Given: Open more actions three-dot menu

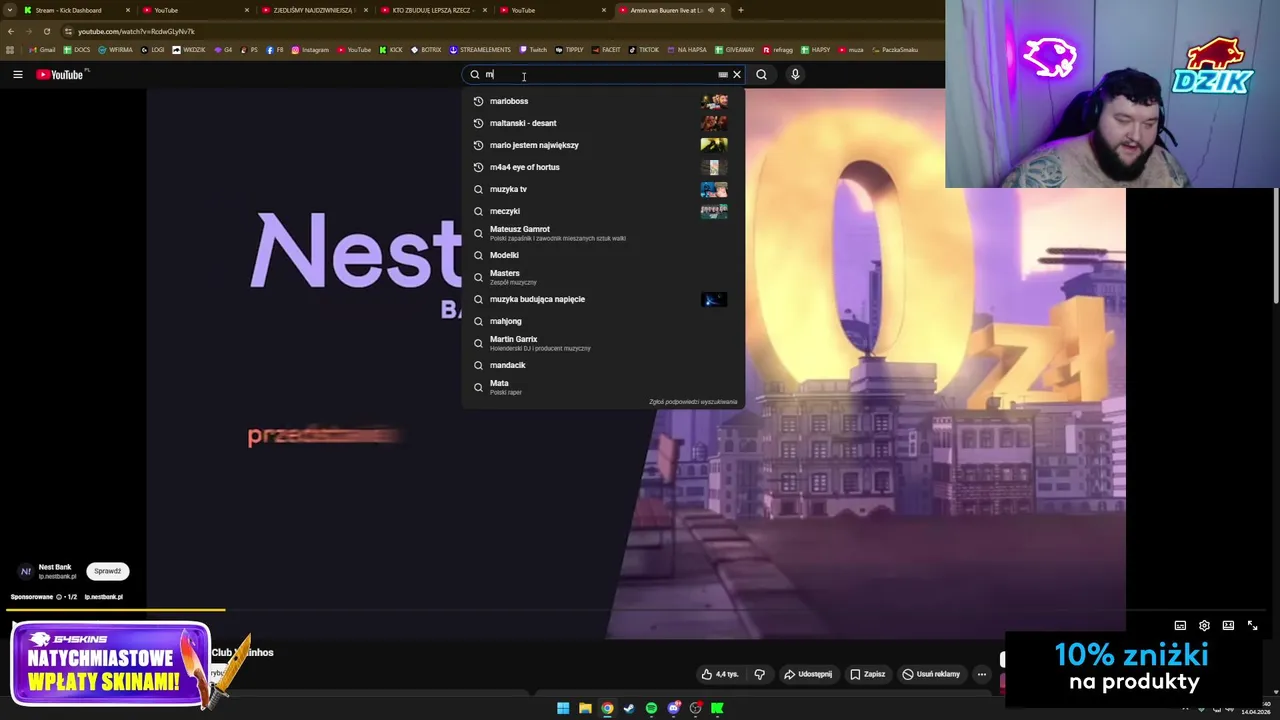Looking at the screenshot, I should (982, 674).
